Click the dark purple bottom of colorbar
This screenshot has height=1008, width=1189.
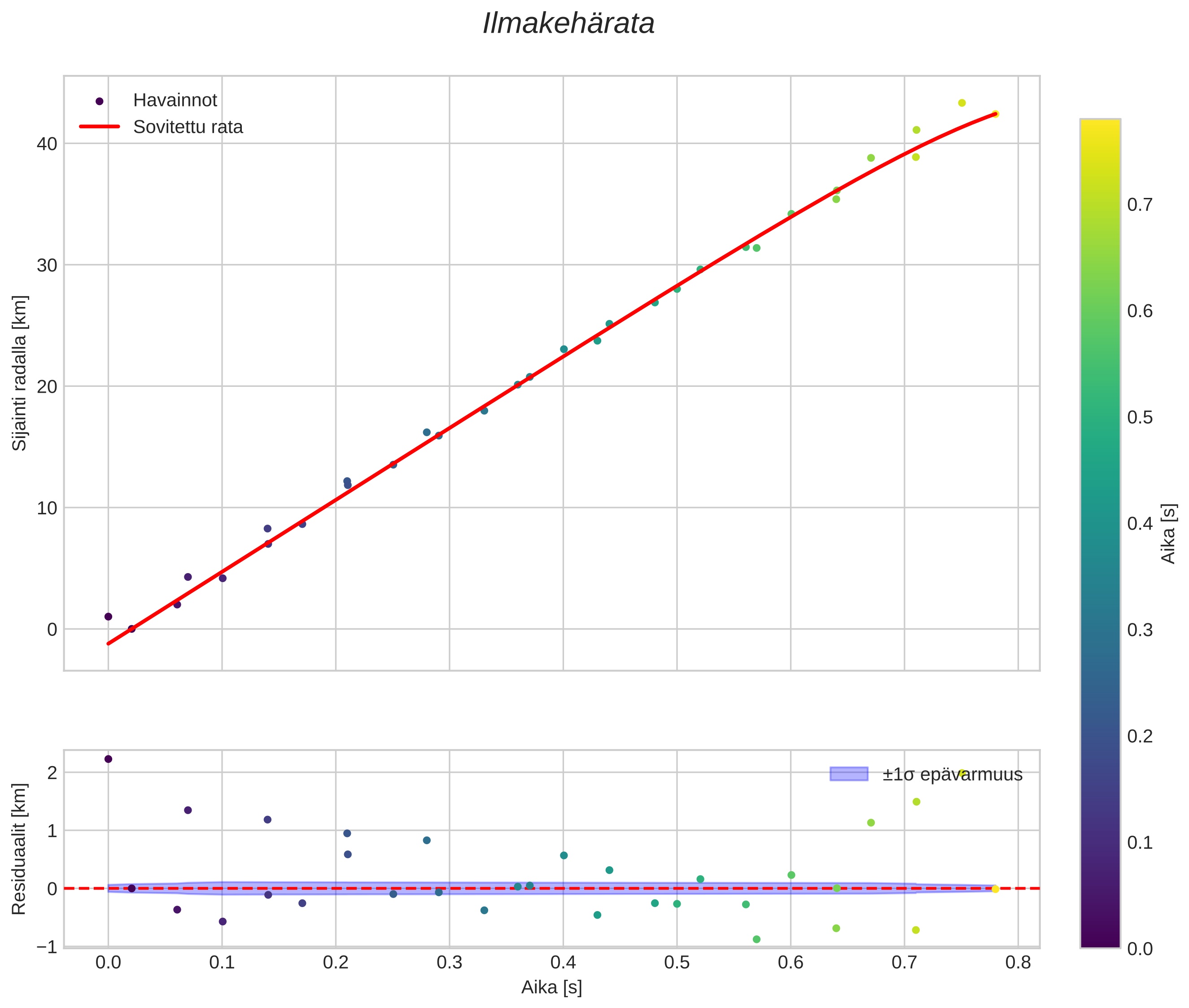[1100, 942]
